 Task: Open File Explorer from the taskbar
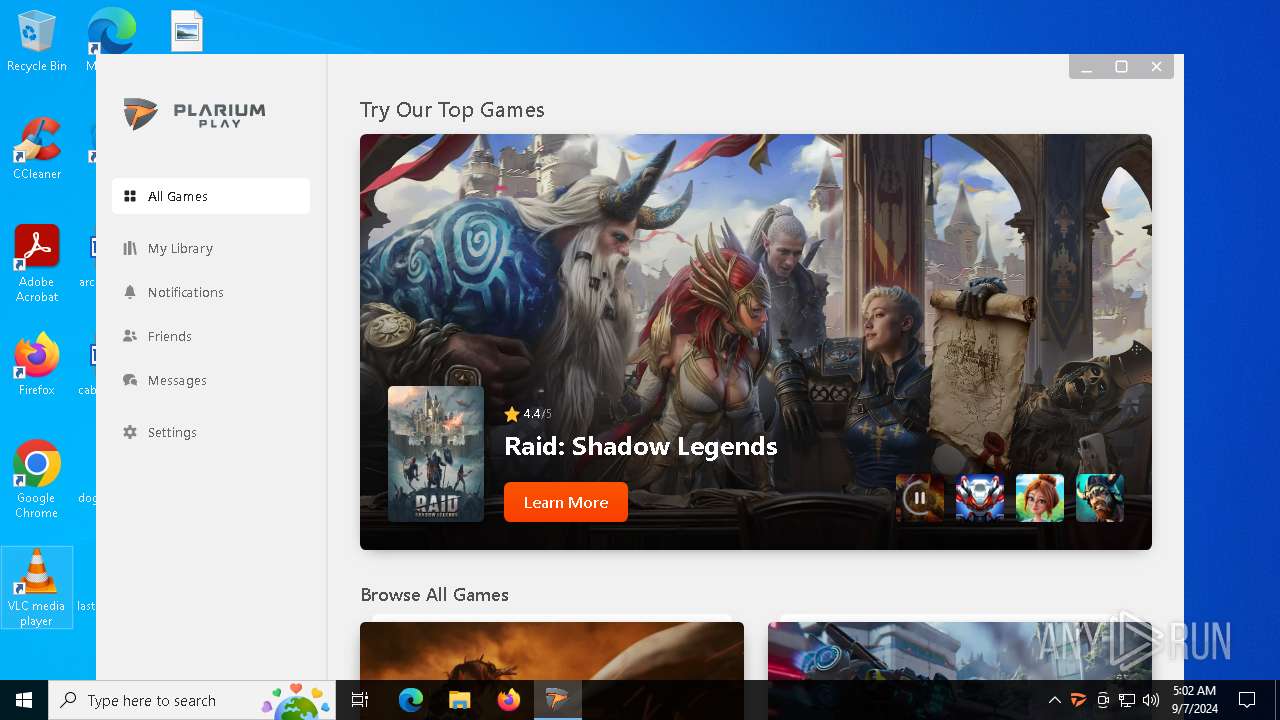459,700
